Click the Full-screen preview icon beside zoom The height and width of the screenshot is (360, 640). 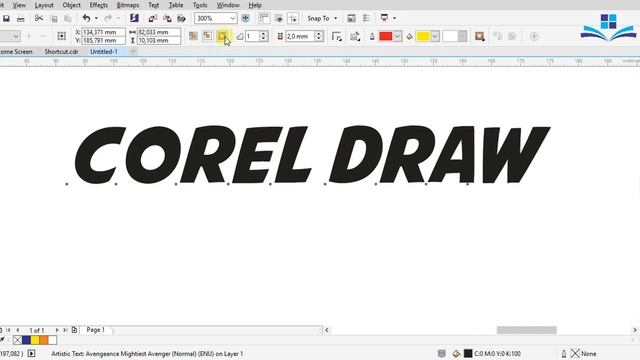[245, 18]
